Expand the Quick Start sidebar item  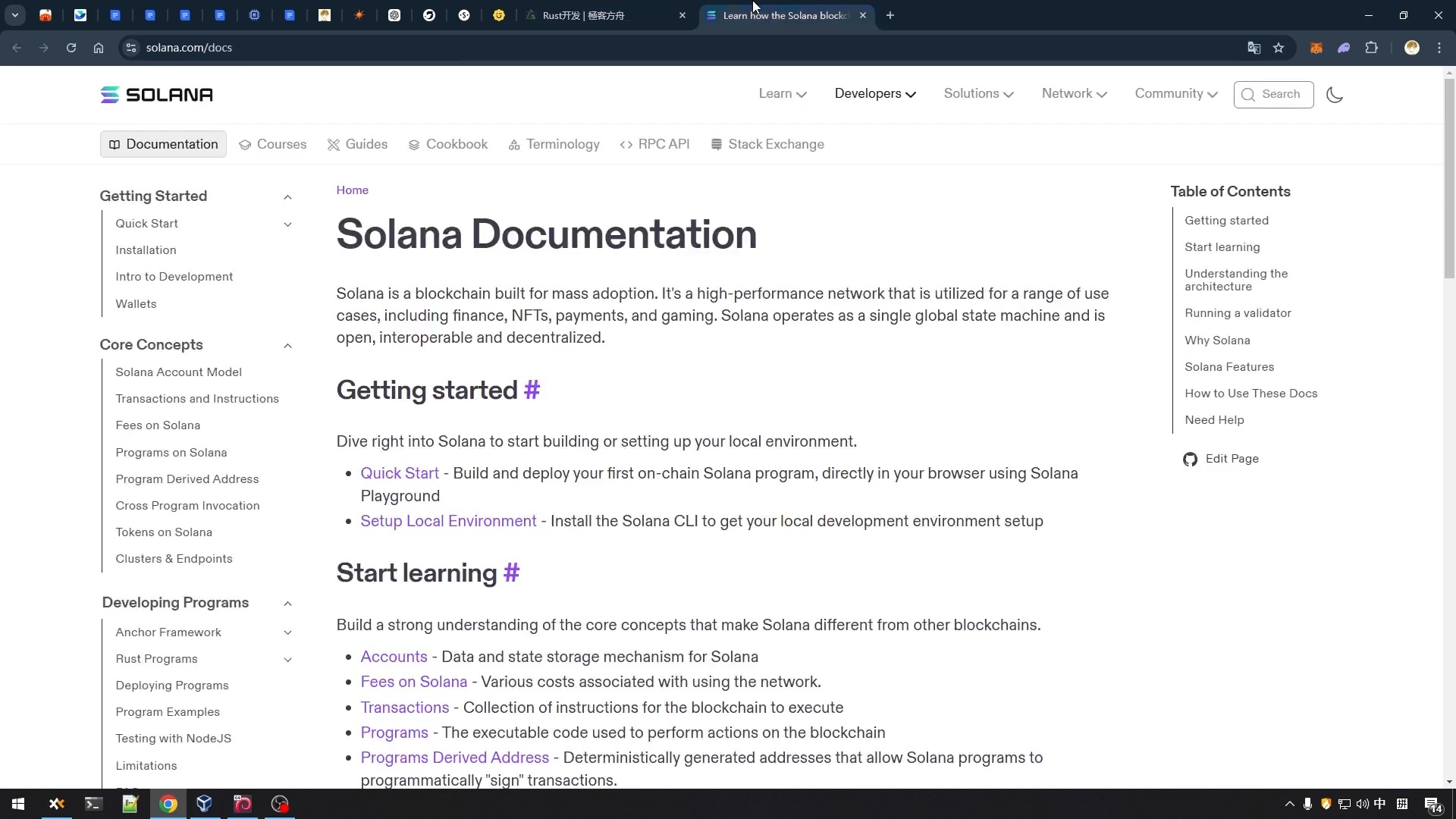pyautogui.click(x=287, y=224)
